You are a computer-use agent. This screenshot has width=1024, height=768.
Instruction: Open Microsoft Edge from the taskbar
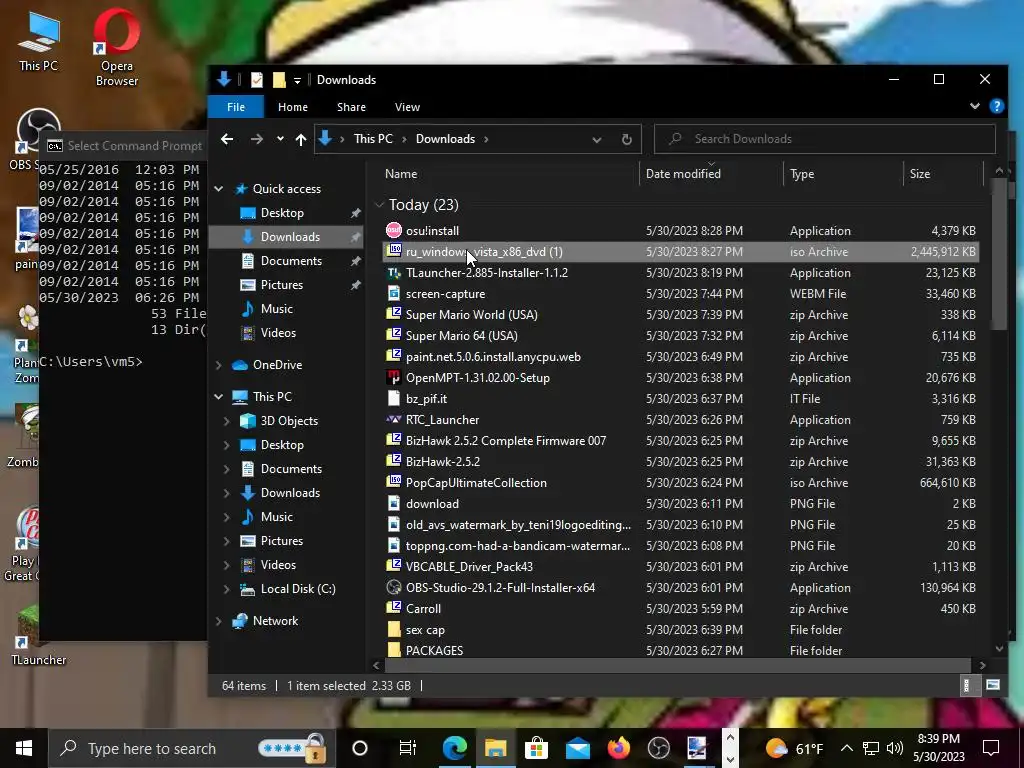455,748
